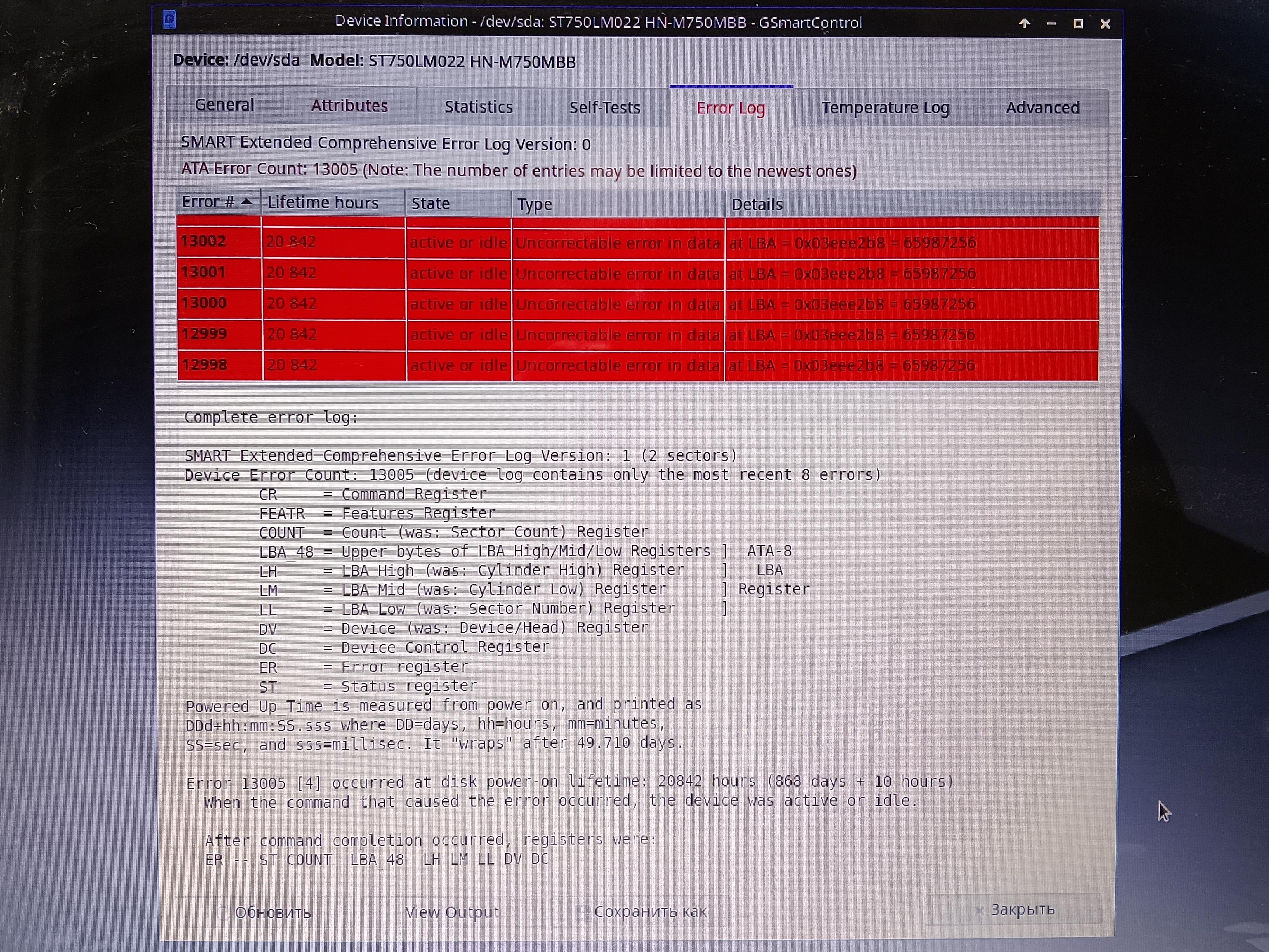Viewport: 1269px width, 952px height.
Task: Open the Statistics tab
Action: point(479,107)
